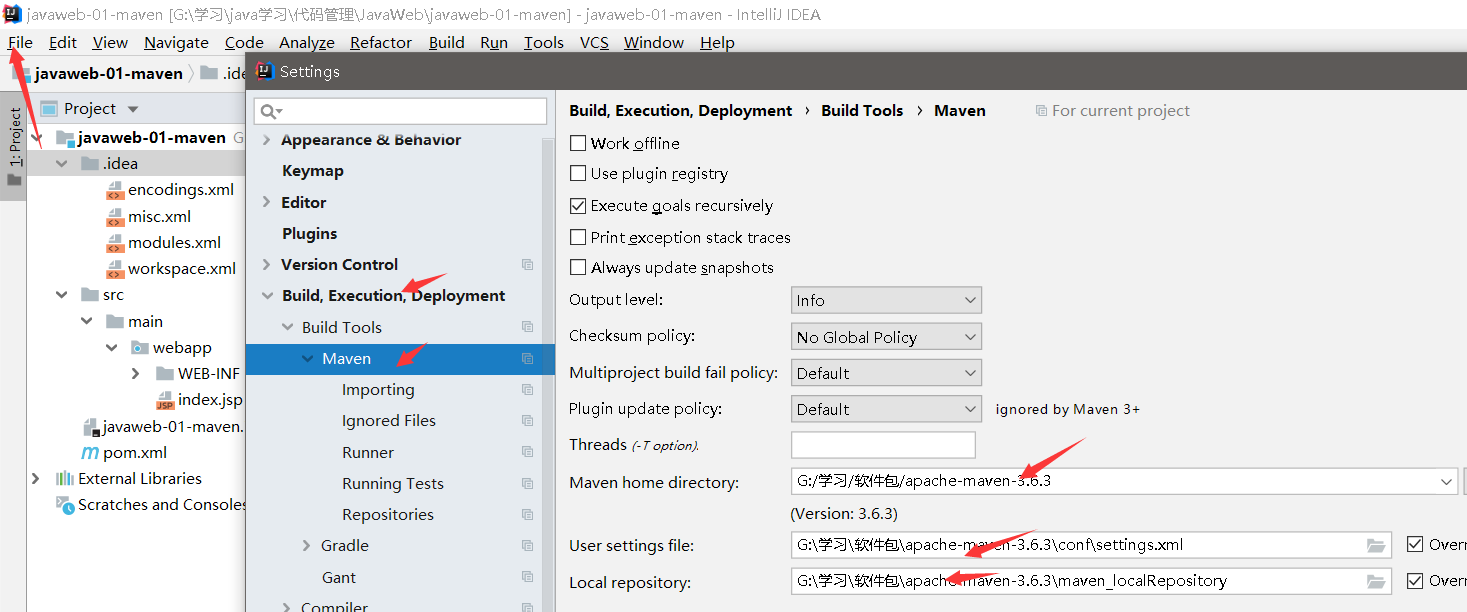The width and height of the screenshot is (1467, 612).
Task: Select Running Tests under Maven
Action: pyautogui.click(x=393, y=483)
